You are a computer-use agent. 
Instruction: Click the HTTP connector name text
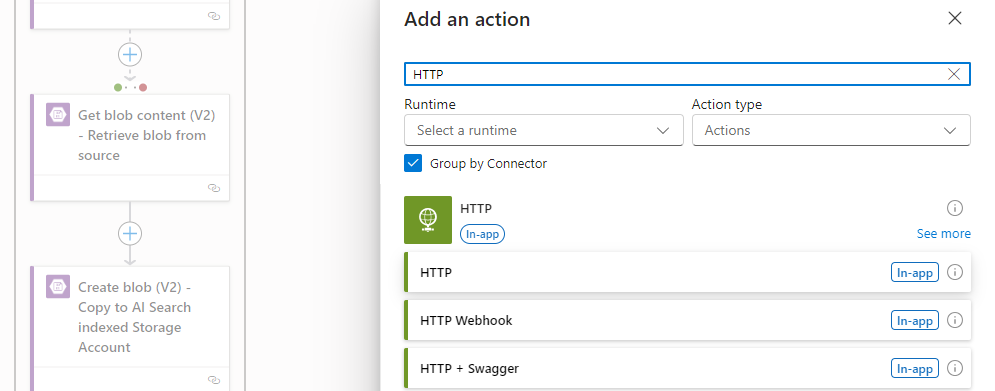476,208
